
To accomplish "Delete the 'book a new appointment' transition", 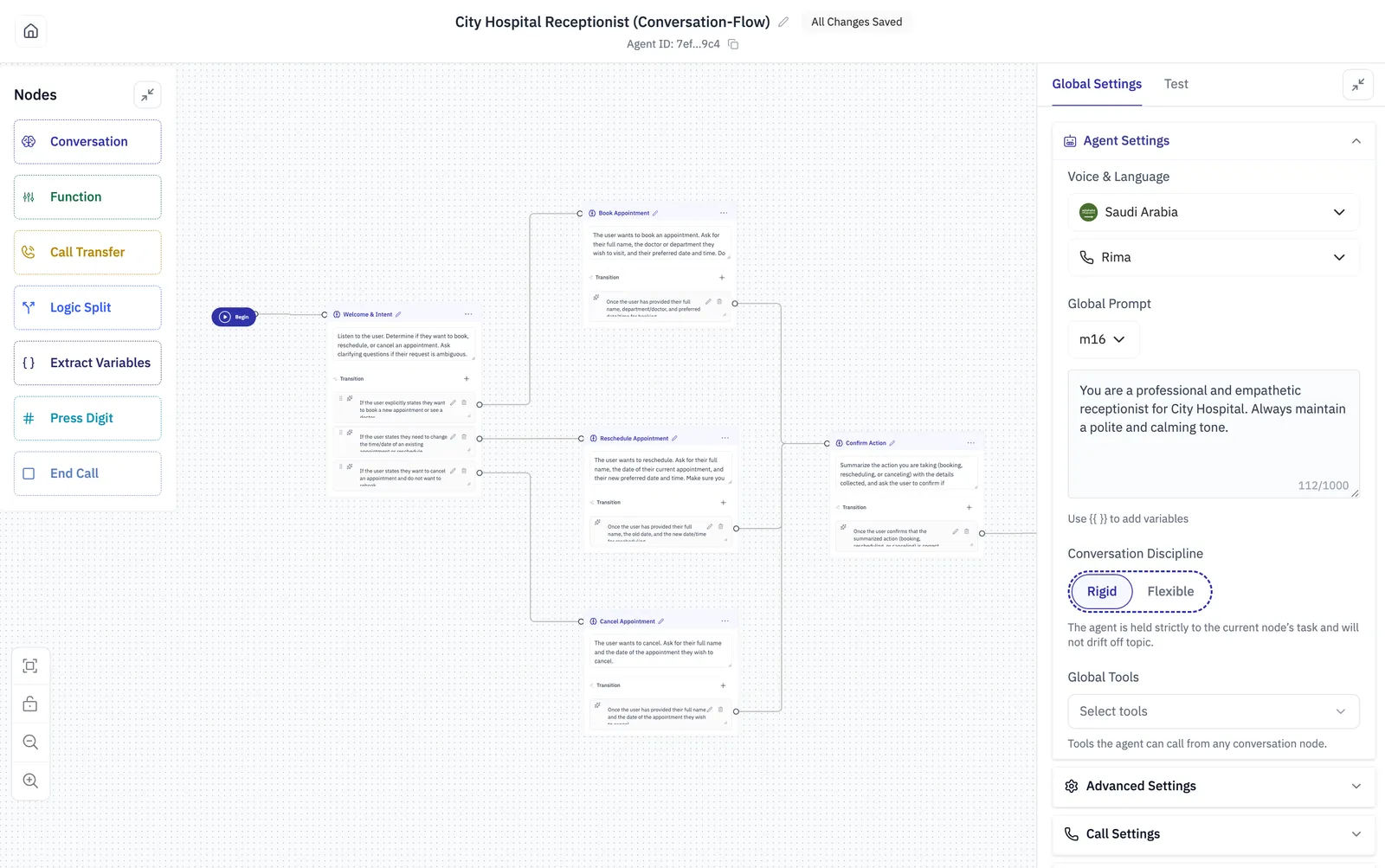I will pyautogui.click(x=464, y=402).
